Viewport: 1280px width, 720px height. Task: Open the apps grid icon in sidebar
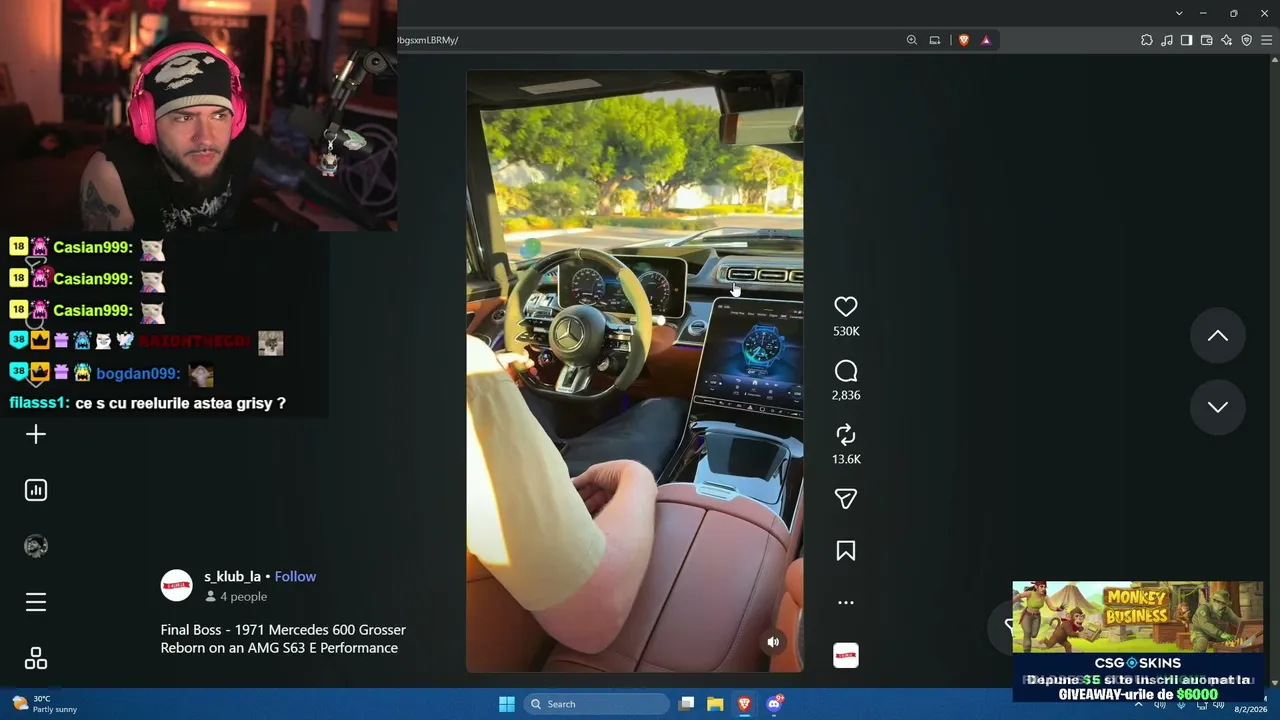pyautogui.click(x=36, y=658)
